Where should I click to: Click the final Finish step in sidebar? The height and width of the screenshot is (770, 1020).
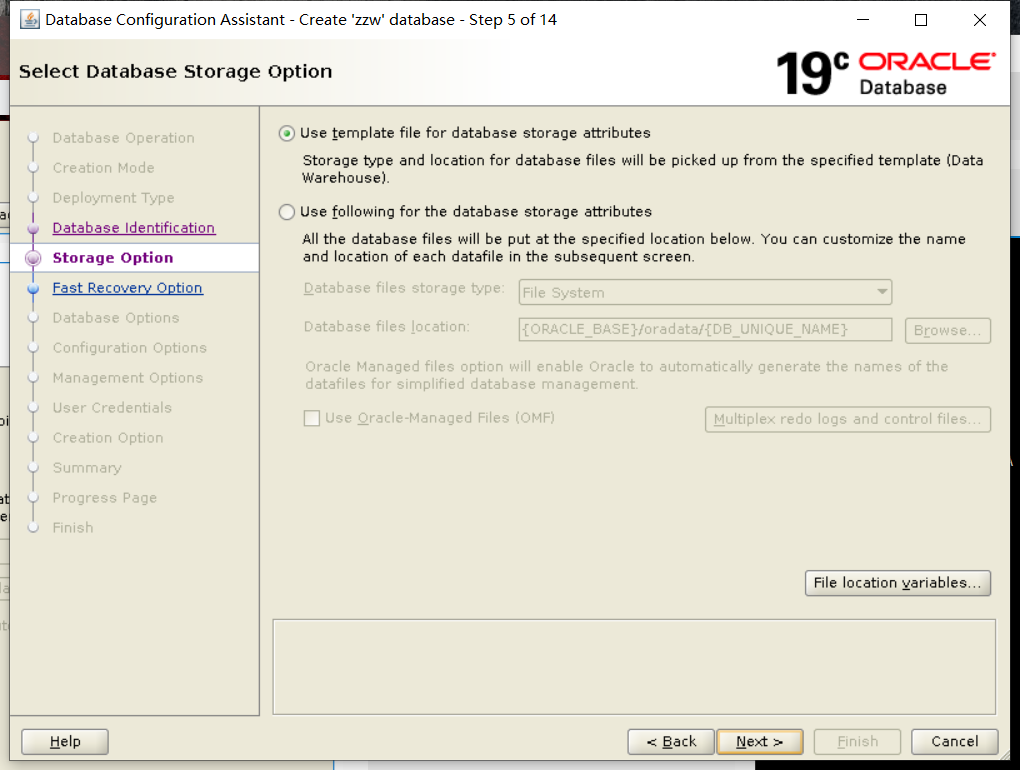click(73, 527)
